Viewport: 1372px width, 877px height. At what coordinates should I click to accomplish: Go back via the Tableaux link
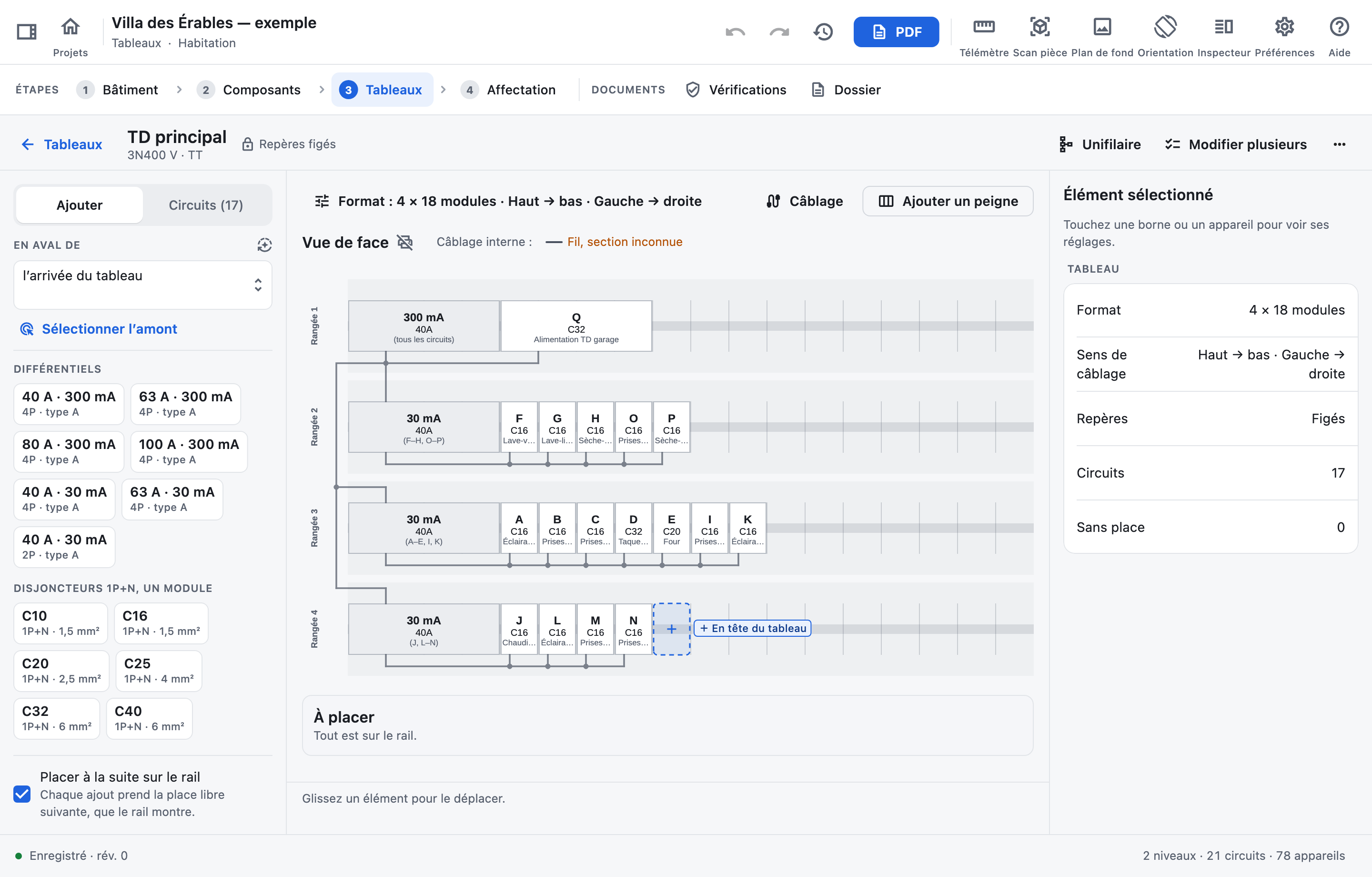(x=61, y=144)
